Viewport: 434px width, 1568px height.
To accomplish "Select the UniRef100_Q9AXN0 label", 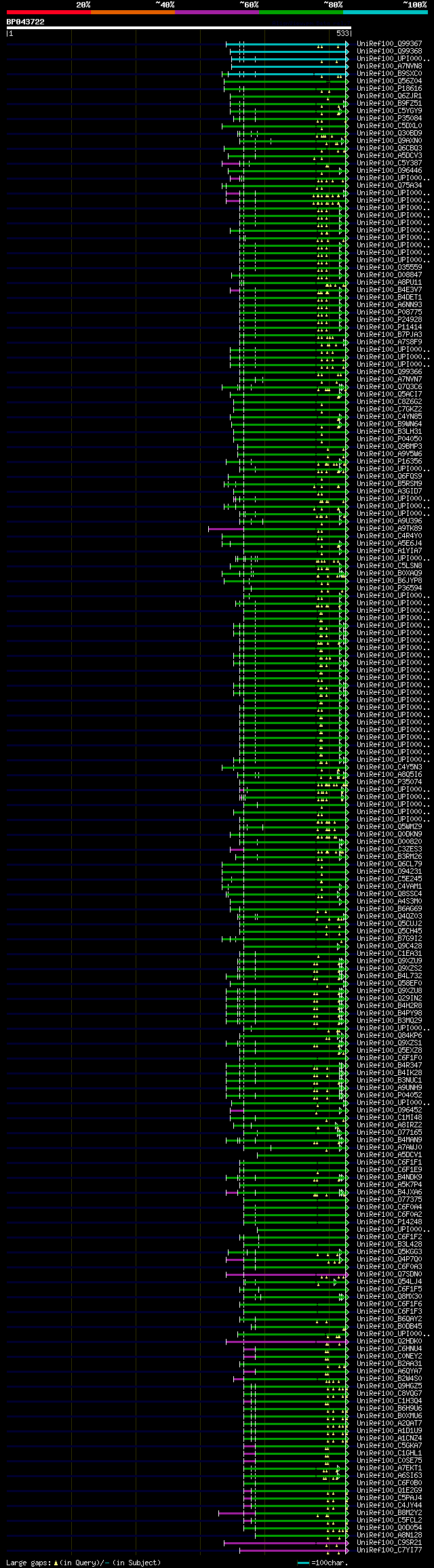I will pyautogui.click(x=389, y=140).
